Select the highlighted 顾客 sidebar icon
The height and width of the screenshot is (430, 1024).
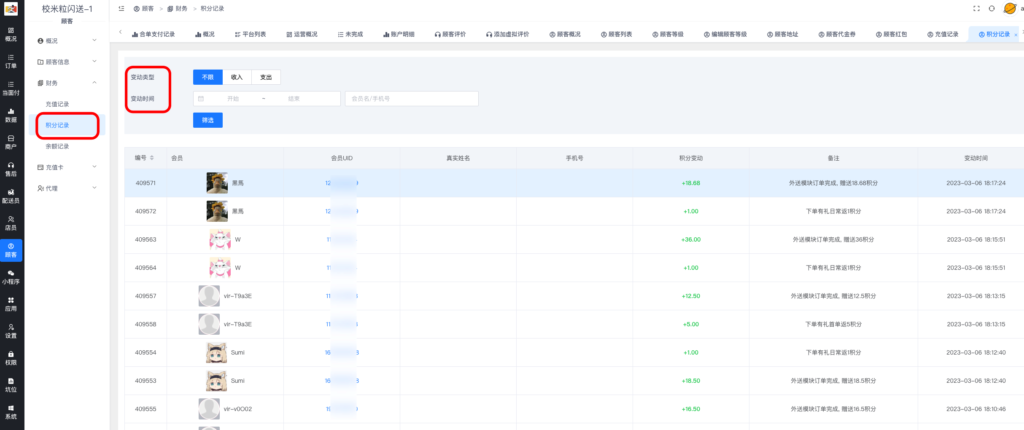point(11,250)
